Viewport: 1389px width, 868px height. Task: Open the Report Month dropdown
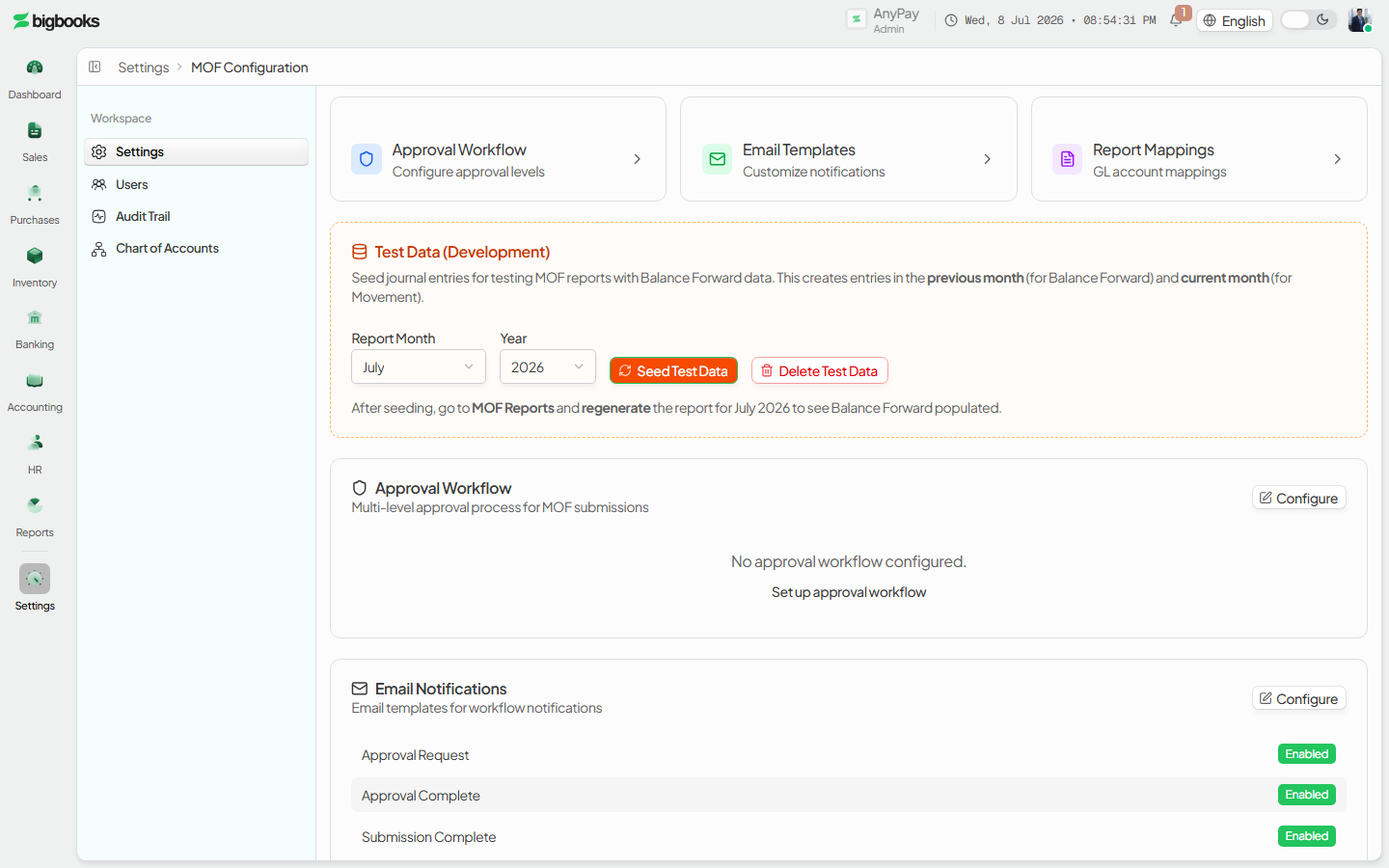[419, 367]
